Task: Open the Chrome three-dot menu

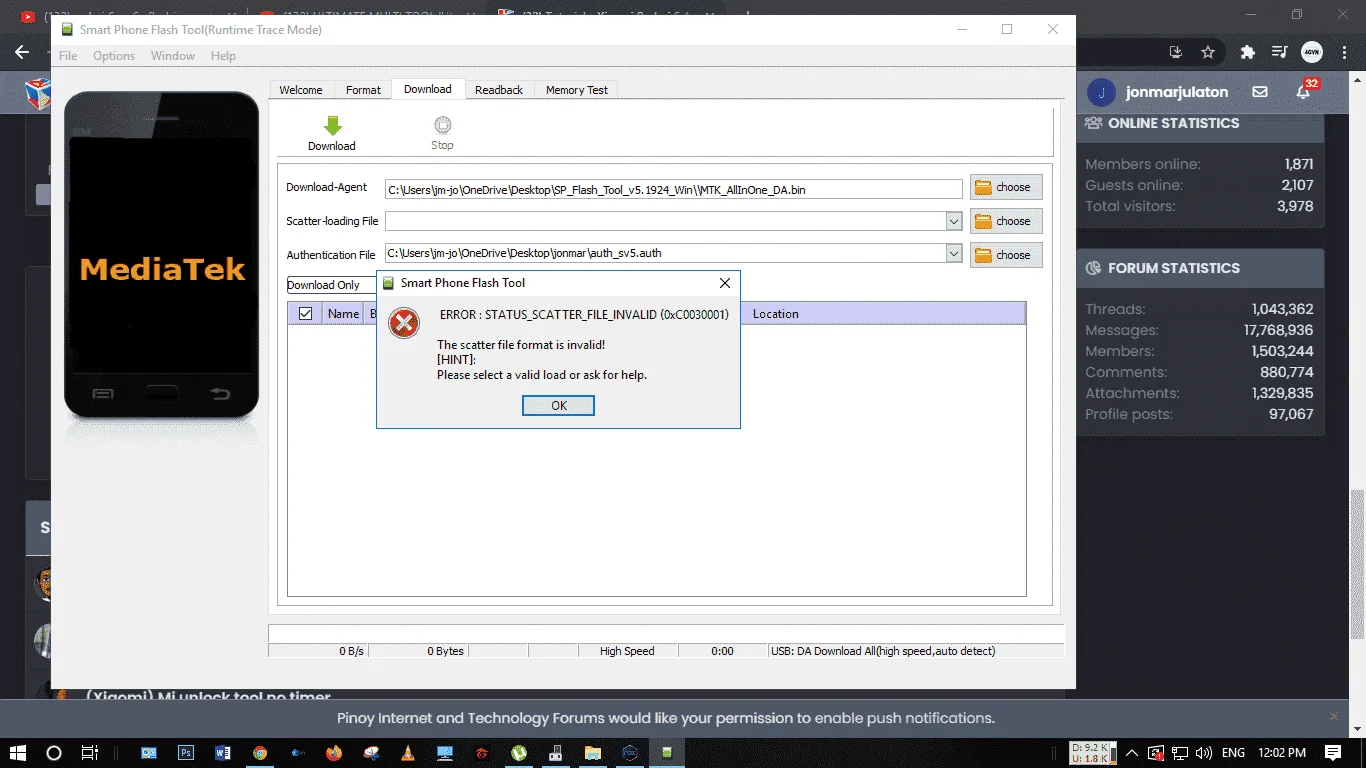Action: (x=1346, y=52)
